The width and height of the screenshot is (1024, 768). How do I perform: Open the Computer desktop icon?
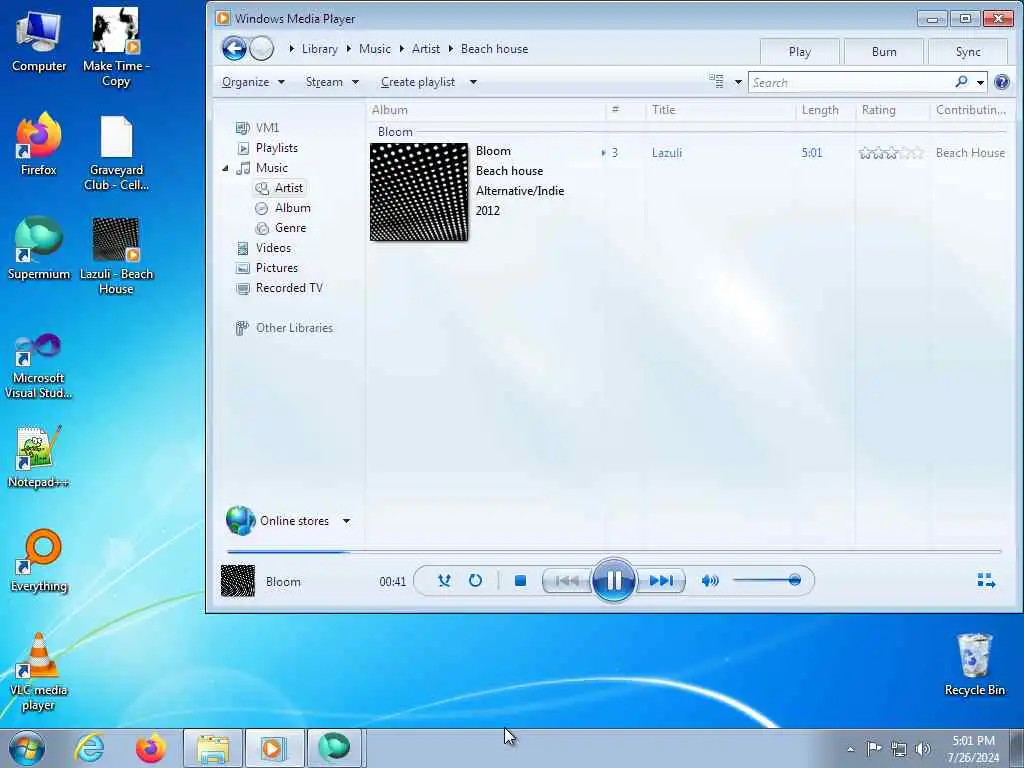(x=39, y=42)
